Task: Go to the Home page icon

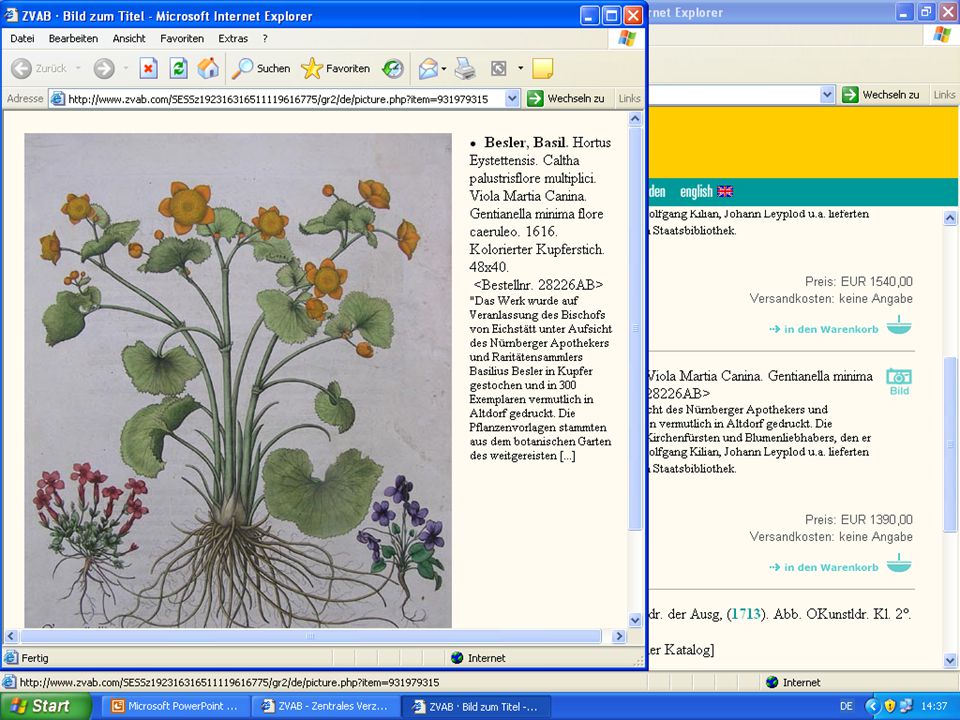Action: tap(208, 68)
